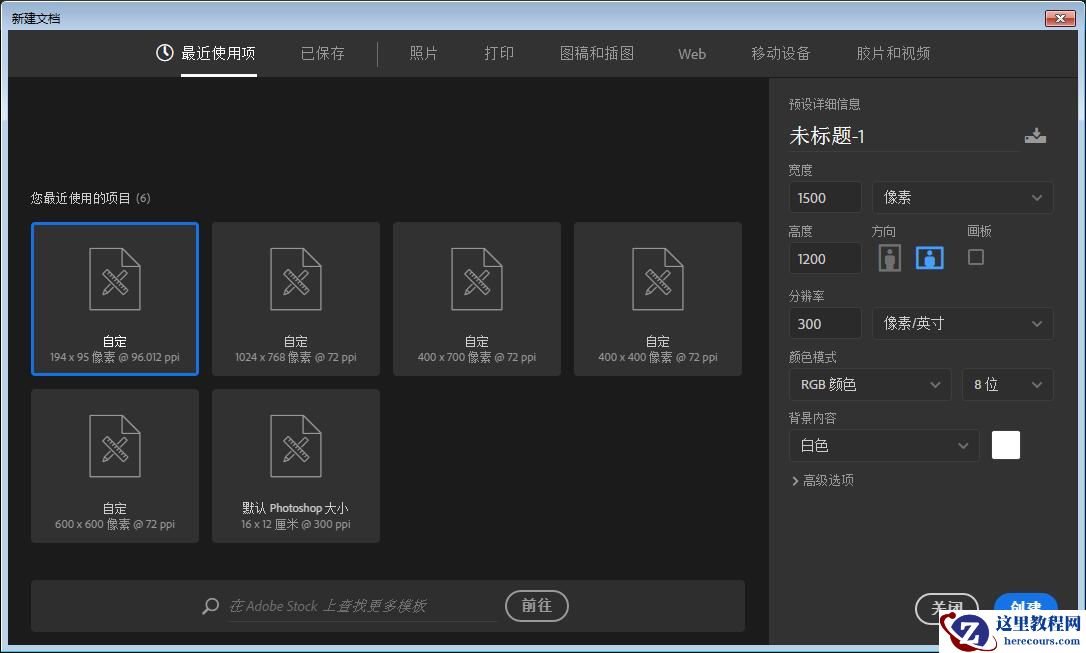Click the clock icon beside 最近使用项
This screenshot has height=653, width=1086.
click(x=164, y=53)
